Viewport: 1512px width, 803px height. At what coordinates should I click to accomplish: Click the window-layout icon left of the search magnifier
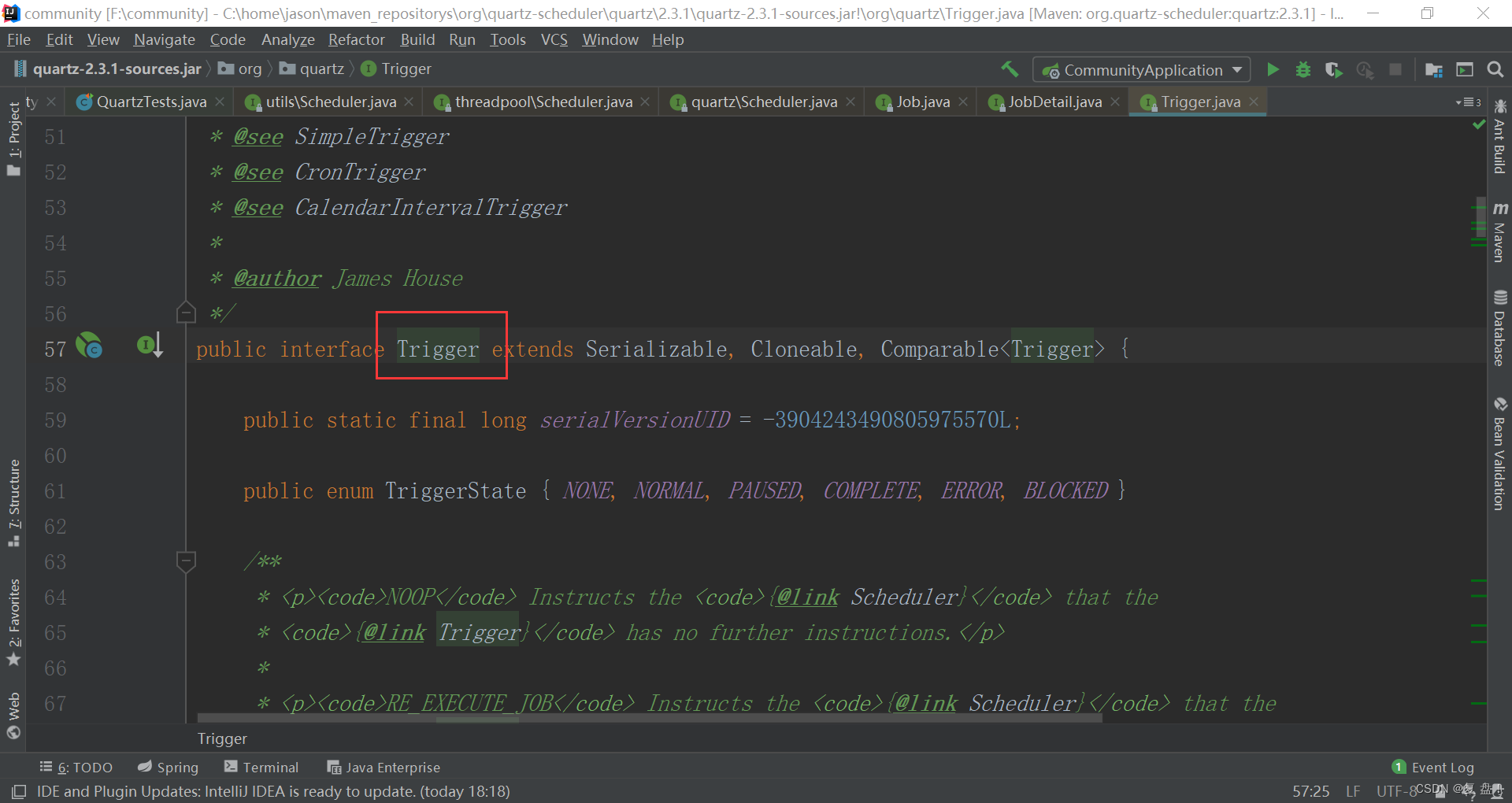coord(1465,70)
